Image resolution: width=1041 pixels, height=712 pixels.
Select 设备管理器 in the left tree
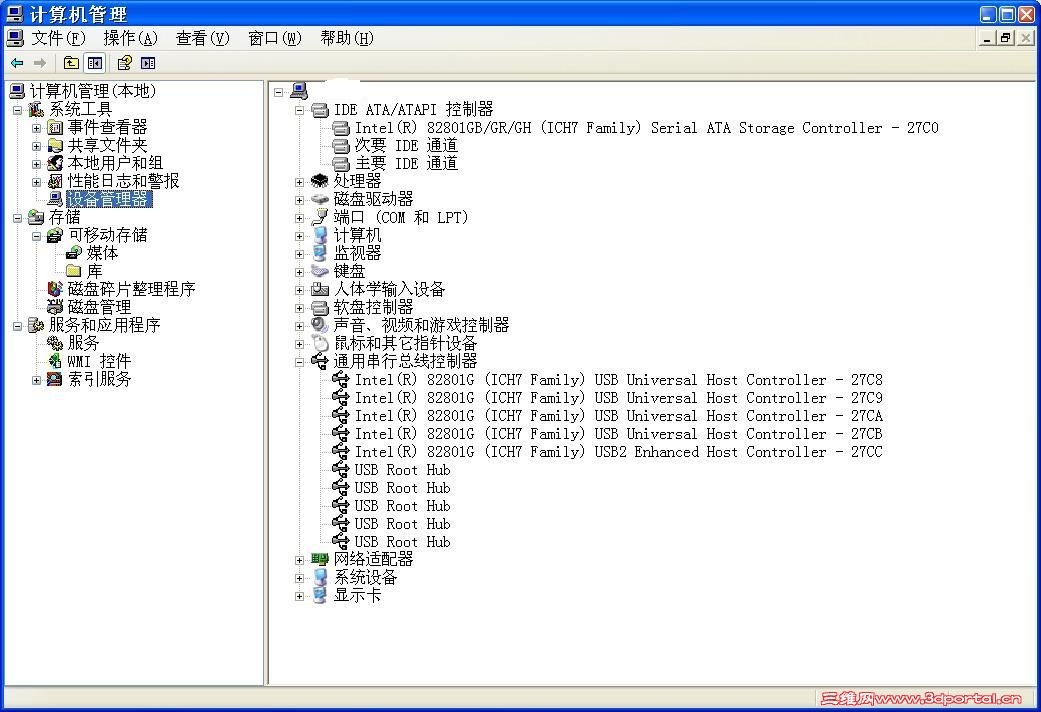[109, 199]
